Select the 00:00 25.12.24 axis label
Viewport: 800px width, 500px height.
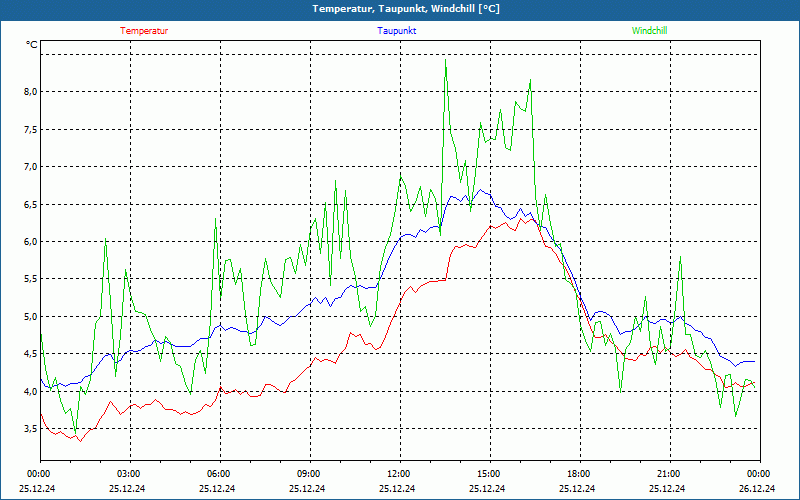coord(38,481)
